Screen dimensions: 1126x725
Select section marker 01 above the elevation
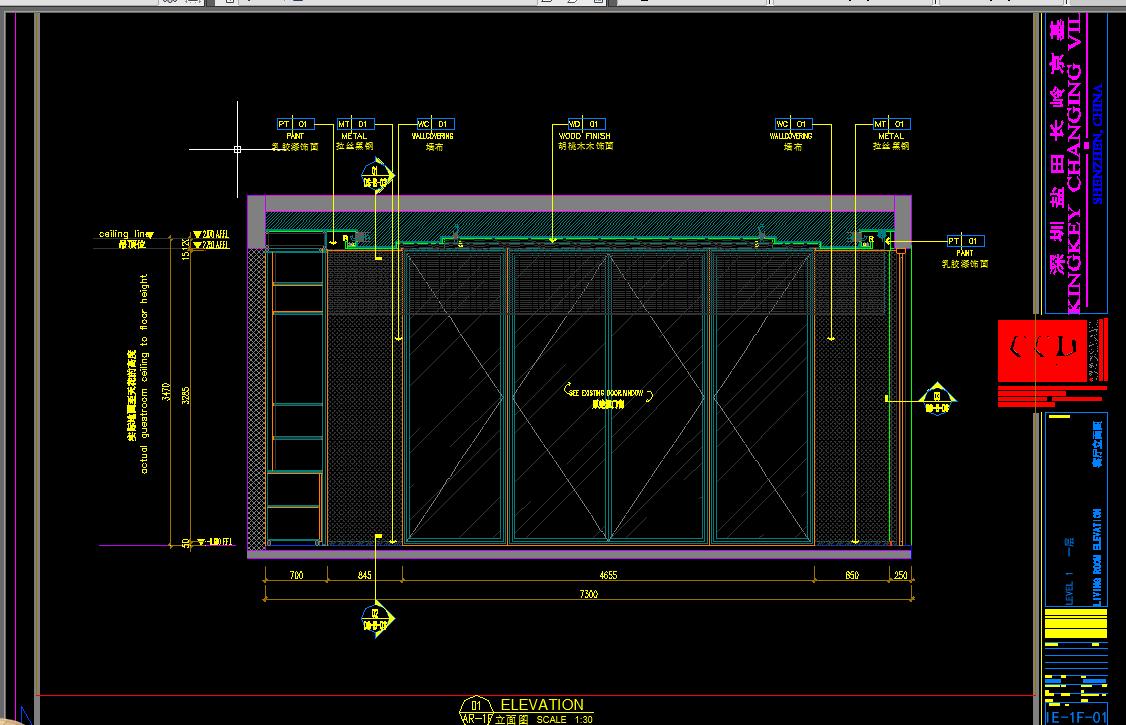click(376, 177)
